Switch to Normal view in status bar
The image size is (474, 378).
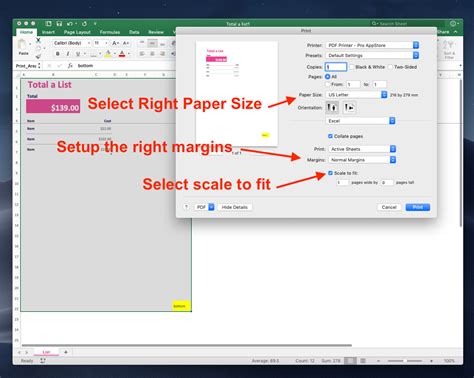click(x=350, y=361)
